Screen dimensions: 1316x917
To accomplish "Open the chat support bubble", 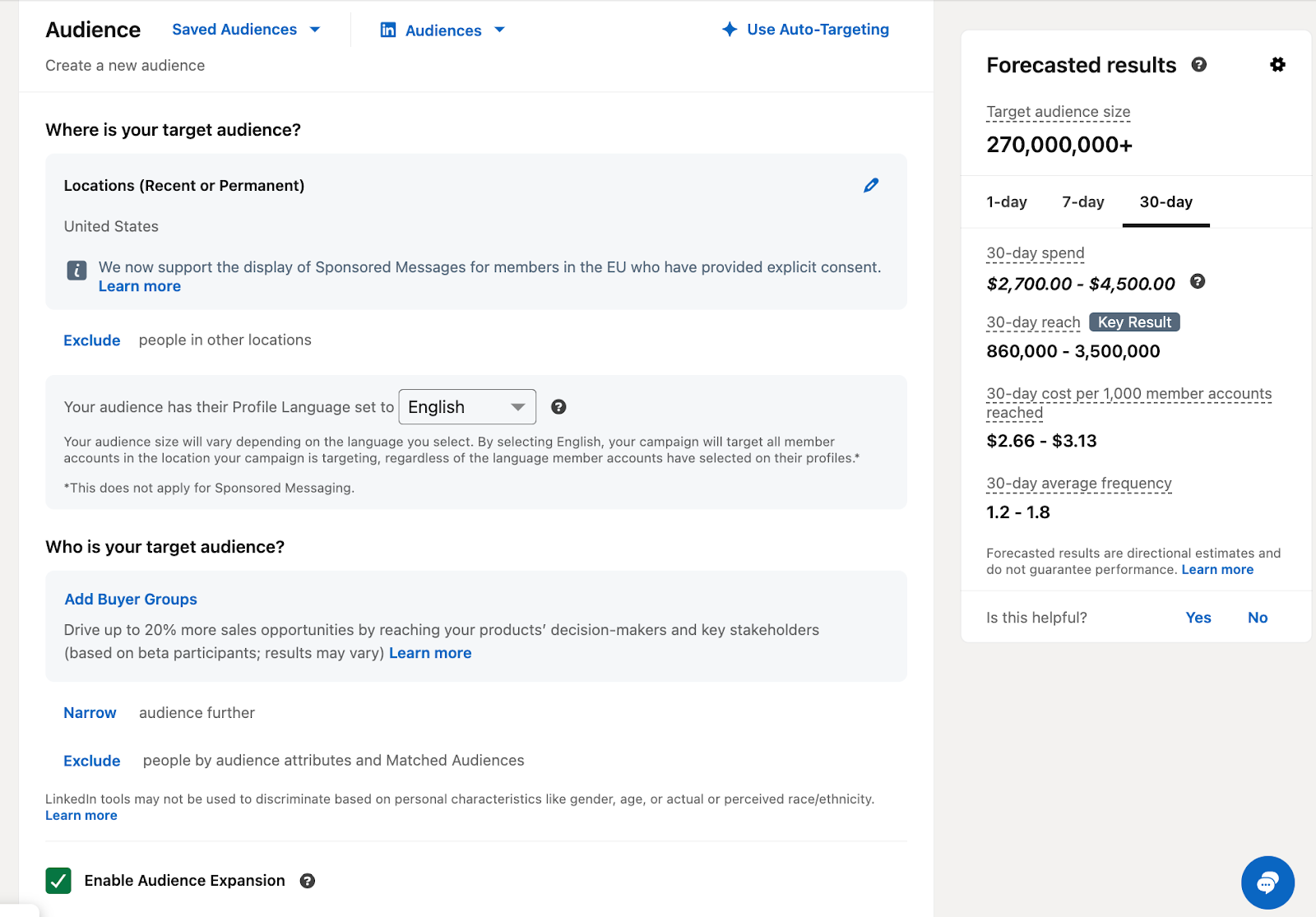I will tap(1267, 882).
